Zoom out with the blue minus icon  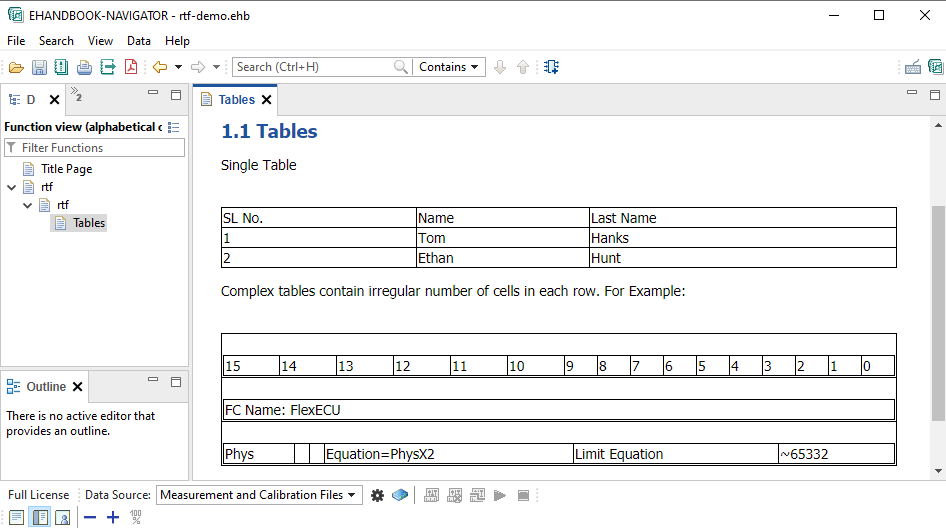(90, 517)
